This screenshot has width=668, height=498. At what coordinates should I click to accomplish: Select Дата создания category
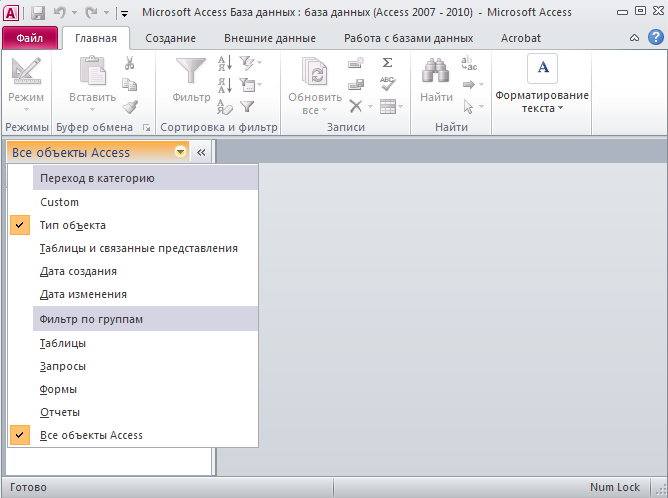pyautogui.click(x=133, y=271)
